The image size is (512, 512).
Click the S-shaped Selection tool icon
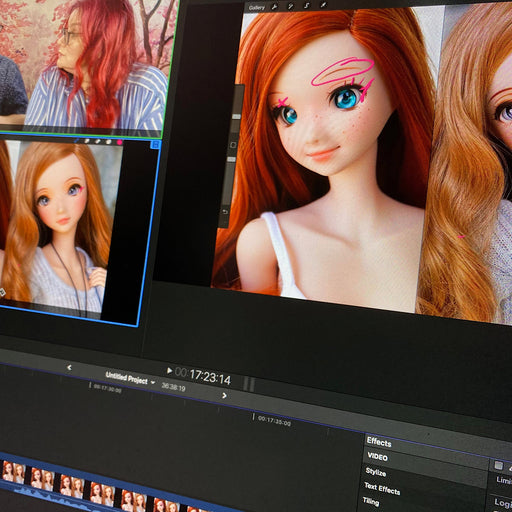(307, 5)
